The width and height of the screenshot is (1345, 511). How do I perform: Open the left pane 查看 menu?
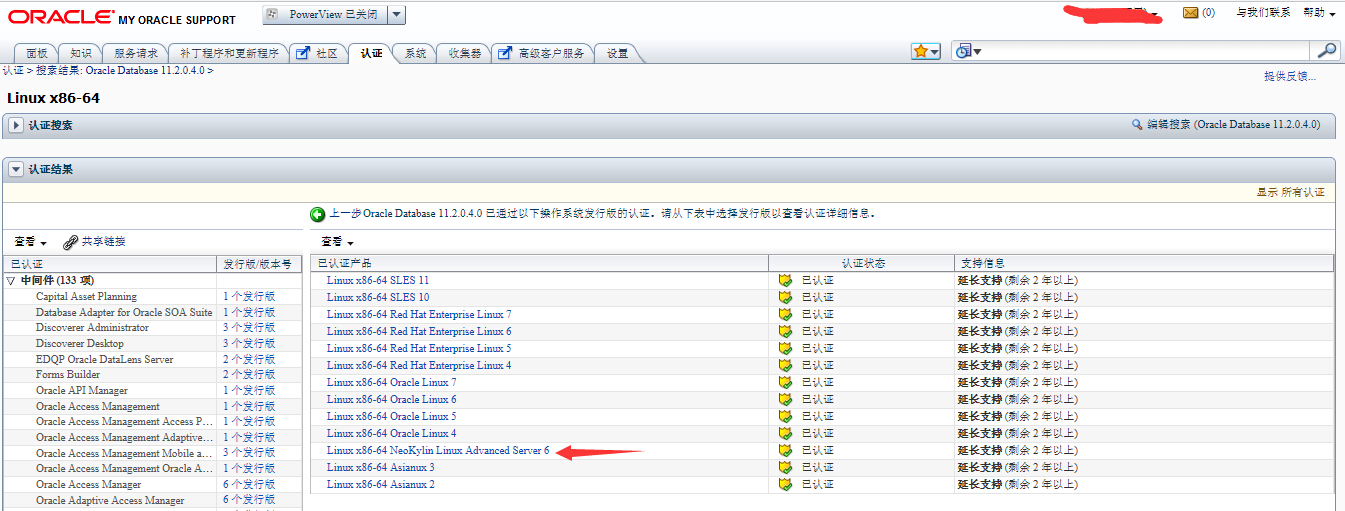pyautogui.click(x=30, y=242)
